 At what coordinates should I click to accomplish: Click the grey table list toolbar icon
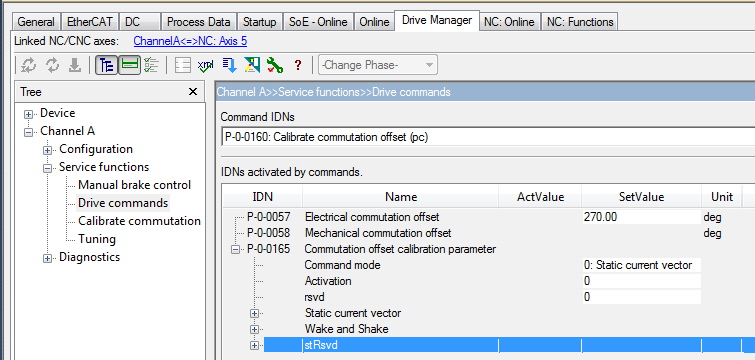[x=183, y=65]
